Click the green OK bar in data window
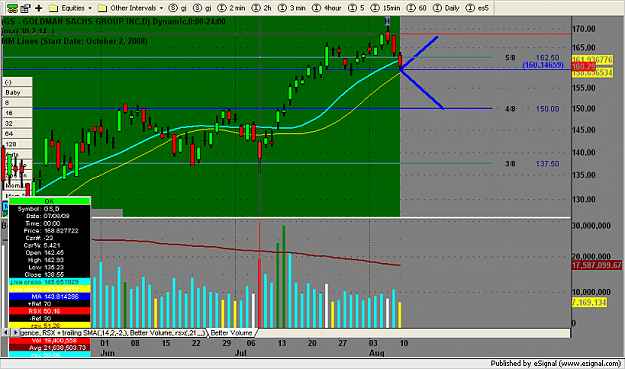The height and width of the screenshot is (369, 625). (49, 201)
